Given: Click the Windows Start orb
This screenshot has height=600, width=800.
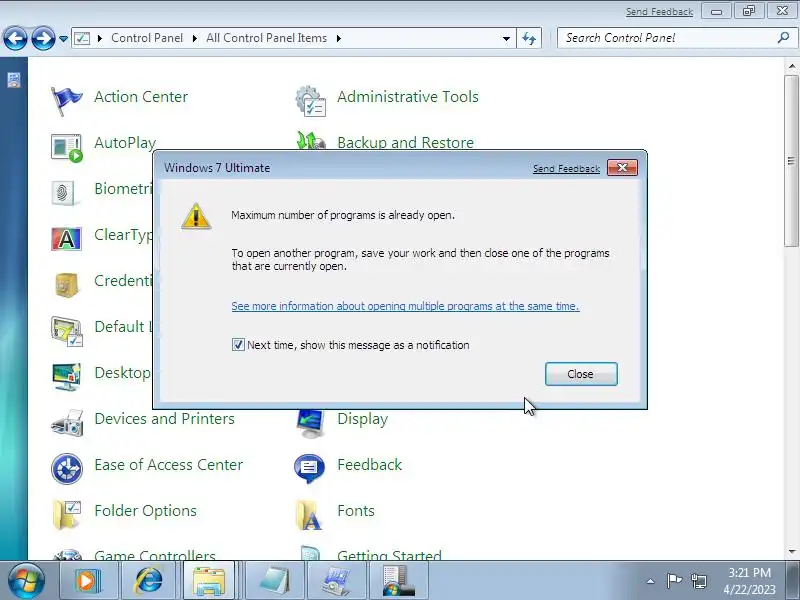Looking at the screenshot, I should click(26, 581).
